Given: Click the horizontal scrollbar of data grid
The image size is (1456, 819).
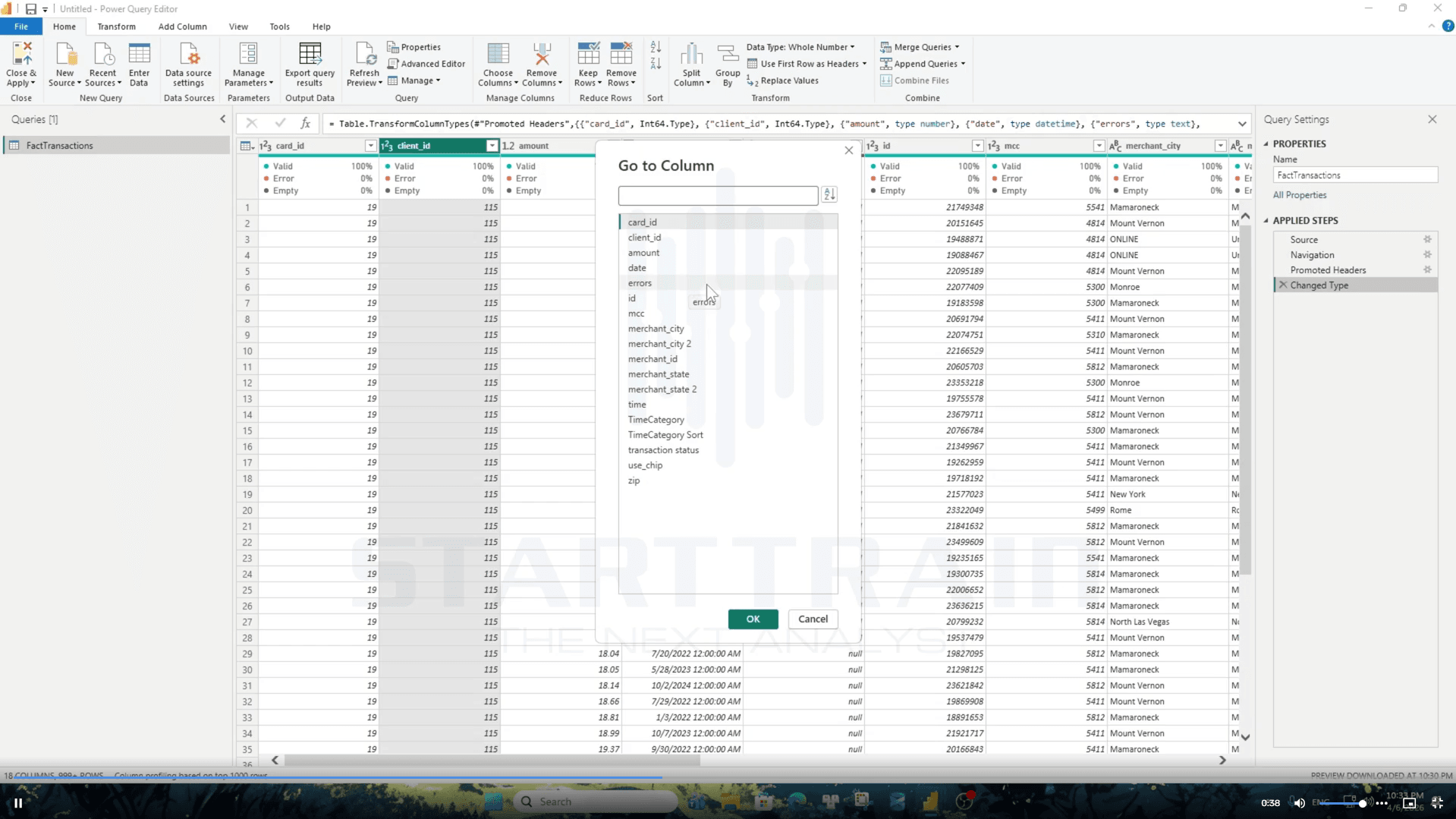Looking at the screenshot, I should tap(492, 760).
